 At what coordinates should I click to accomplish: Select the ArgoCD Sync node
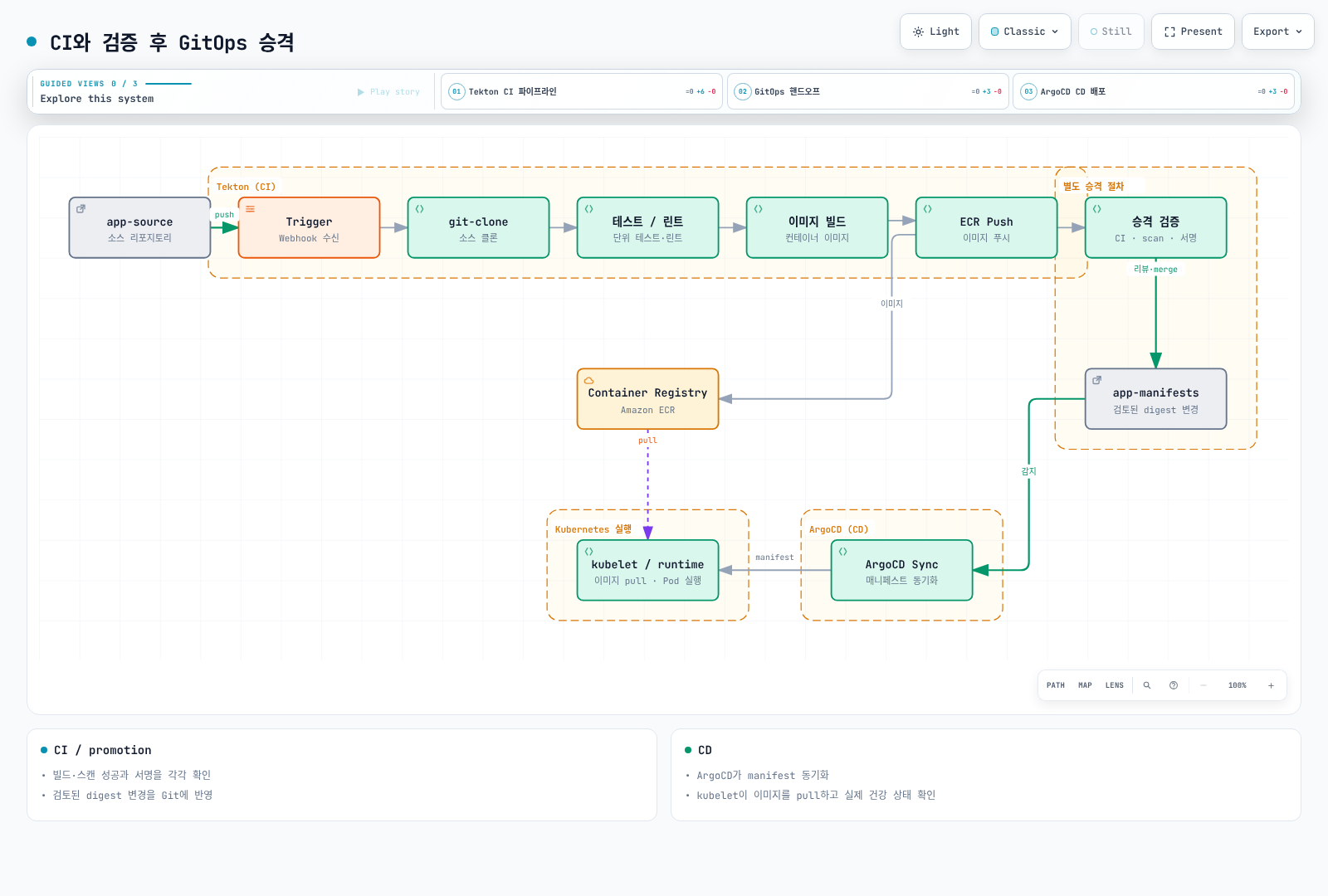(902, 571)
